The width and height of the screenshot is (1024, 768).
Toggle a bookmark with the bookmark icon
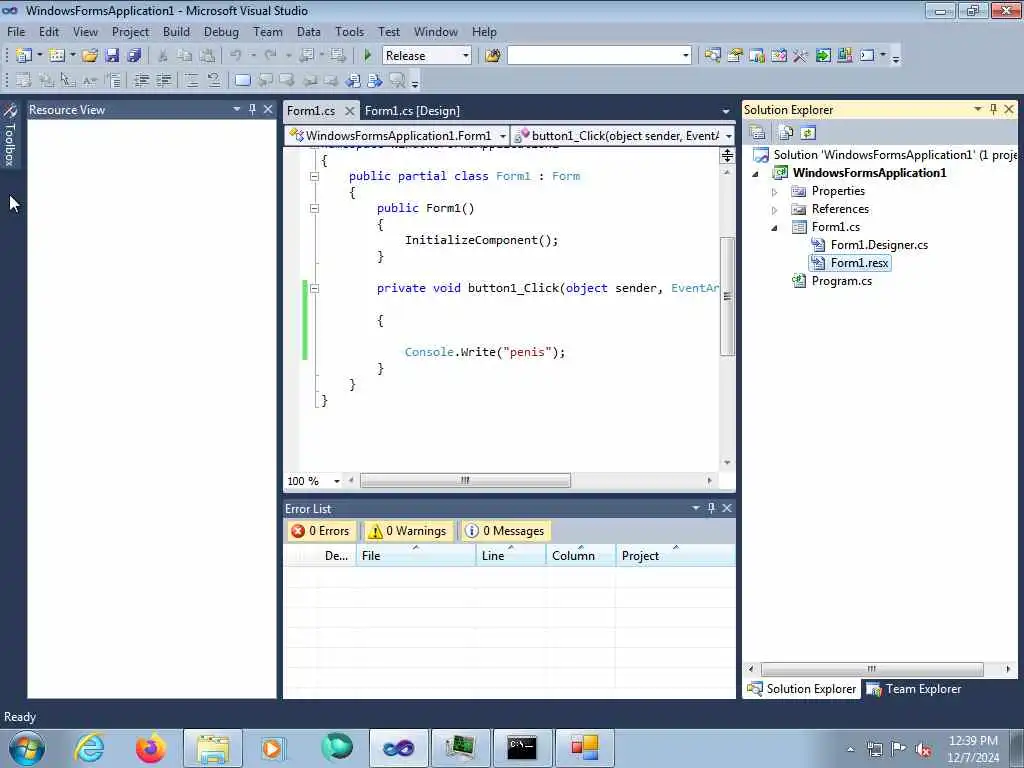pyautogui.click(x=242, y=80)
